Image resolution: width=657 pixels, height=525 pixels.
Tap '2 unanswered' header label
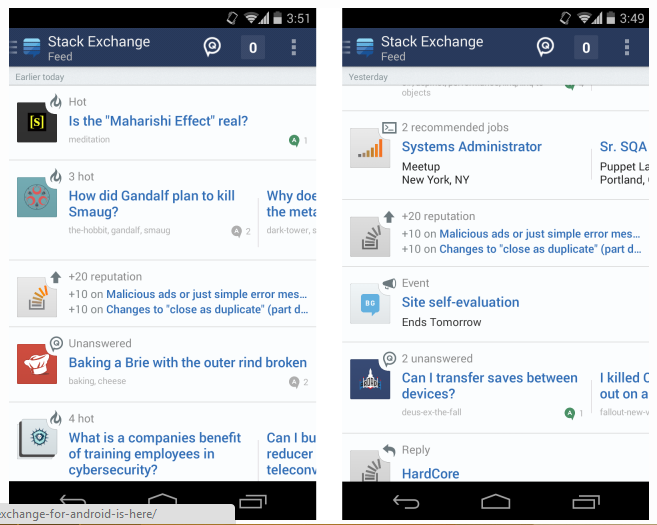[437, 359]
